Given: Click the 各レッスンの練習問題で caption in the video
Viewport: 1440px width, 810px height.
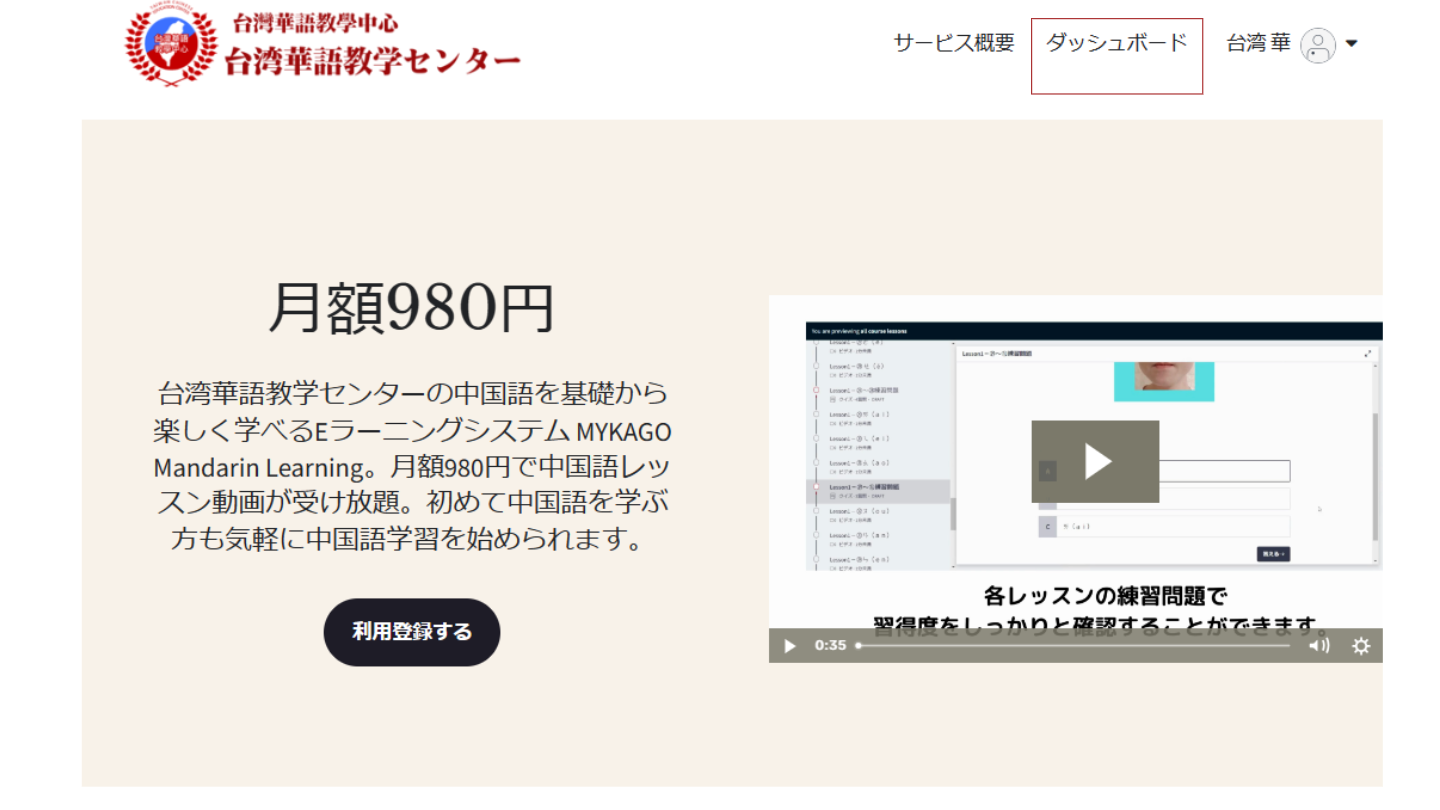Looking at the screenshot, I should (x=1104, y=597).
